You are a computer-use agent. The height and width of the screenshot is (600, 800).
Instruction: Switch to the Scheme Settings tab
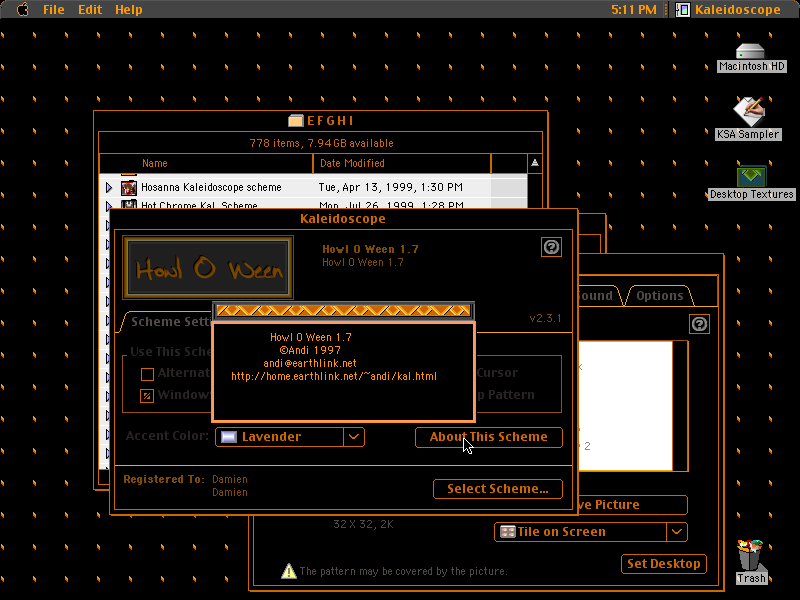(171, 321)
